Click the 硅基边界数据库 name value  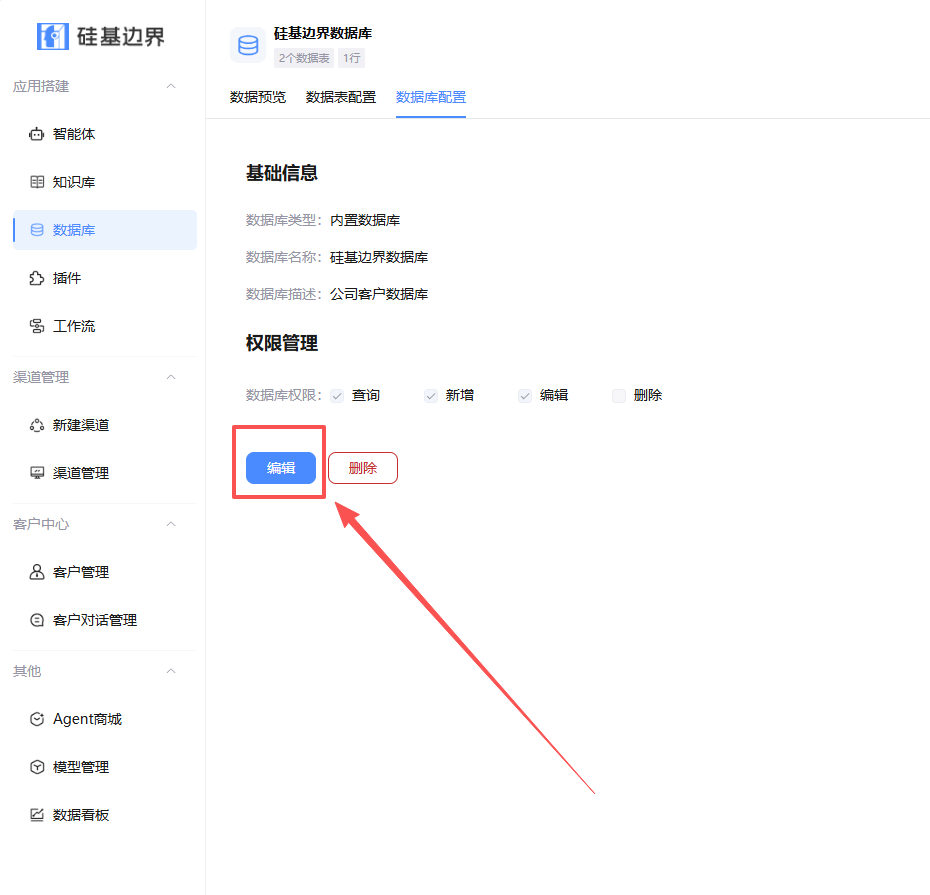click(379, 257)
